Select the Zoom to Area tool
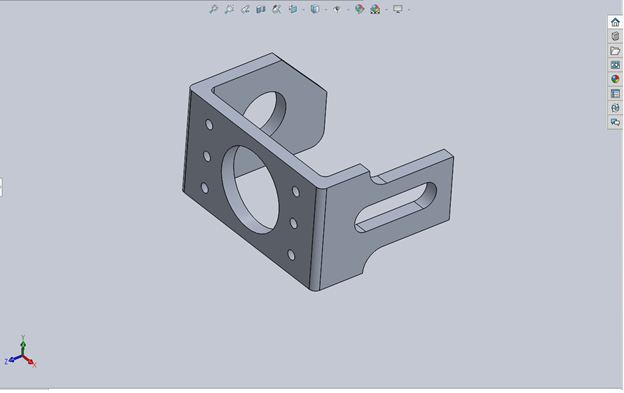The width and height of the screenshot is (624, 393). 229,9
